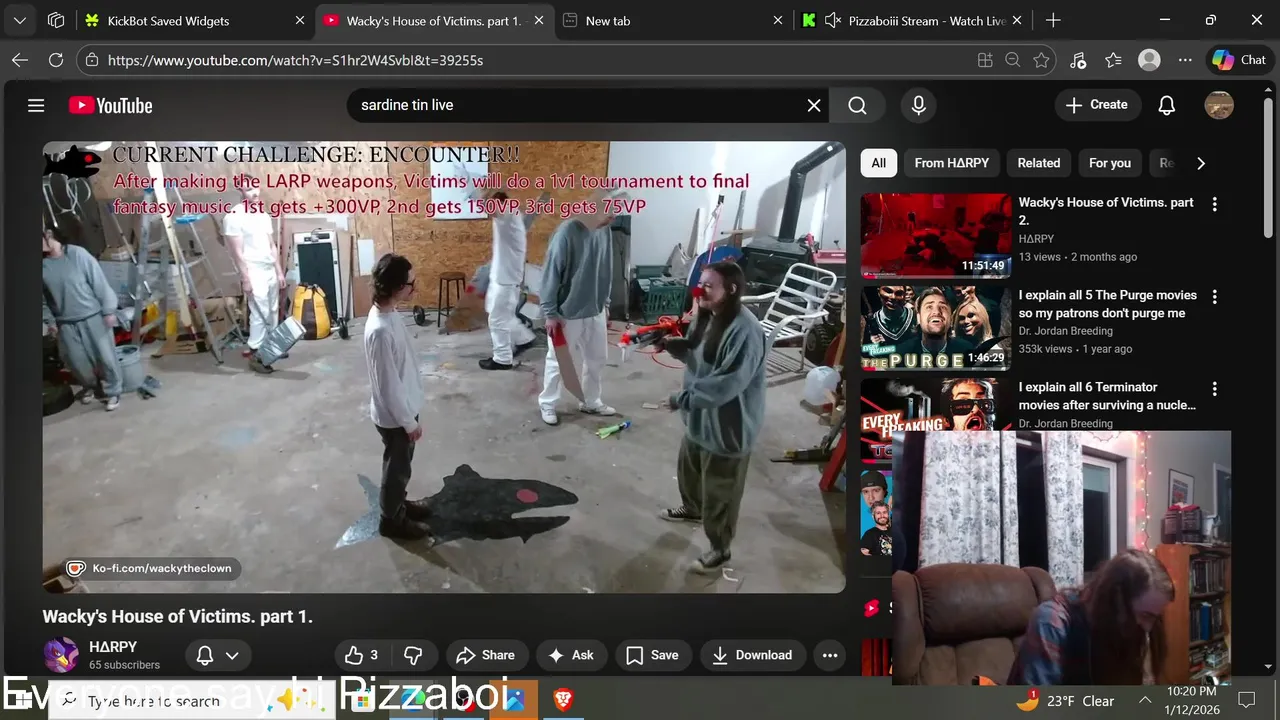Open the YouTube hamburger guide menu

tap(36, 105)
